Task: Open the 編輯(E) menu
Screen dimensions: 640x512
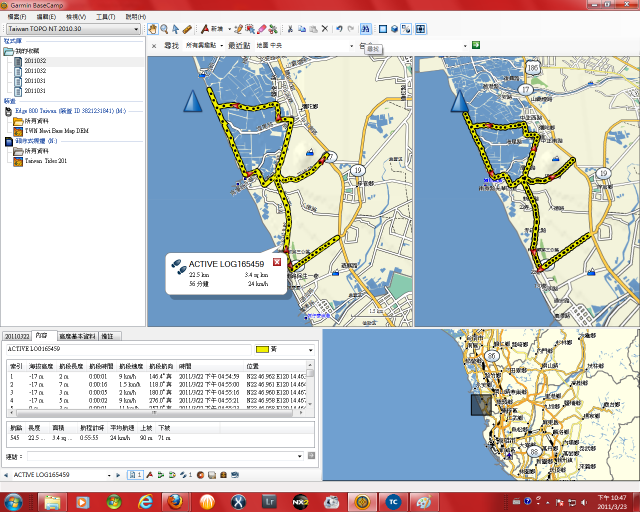Action: pos(46,17)
